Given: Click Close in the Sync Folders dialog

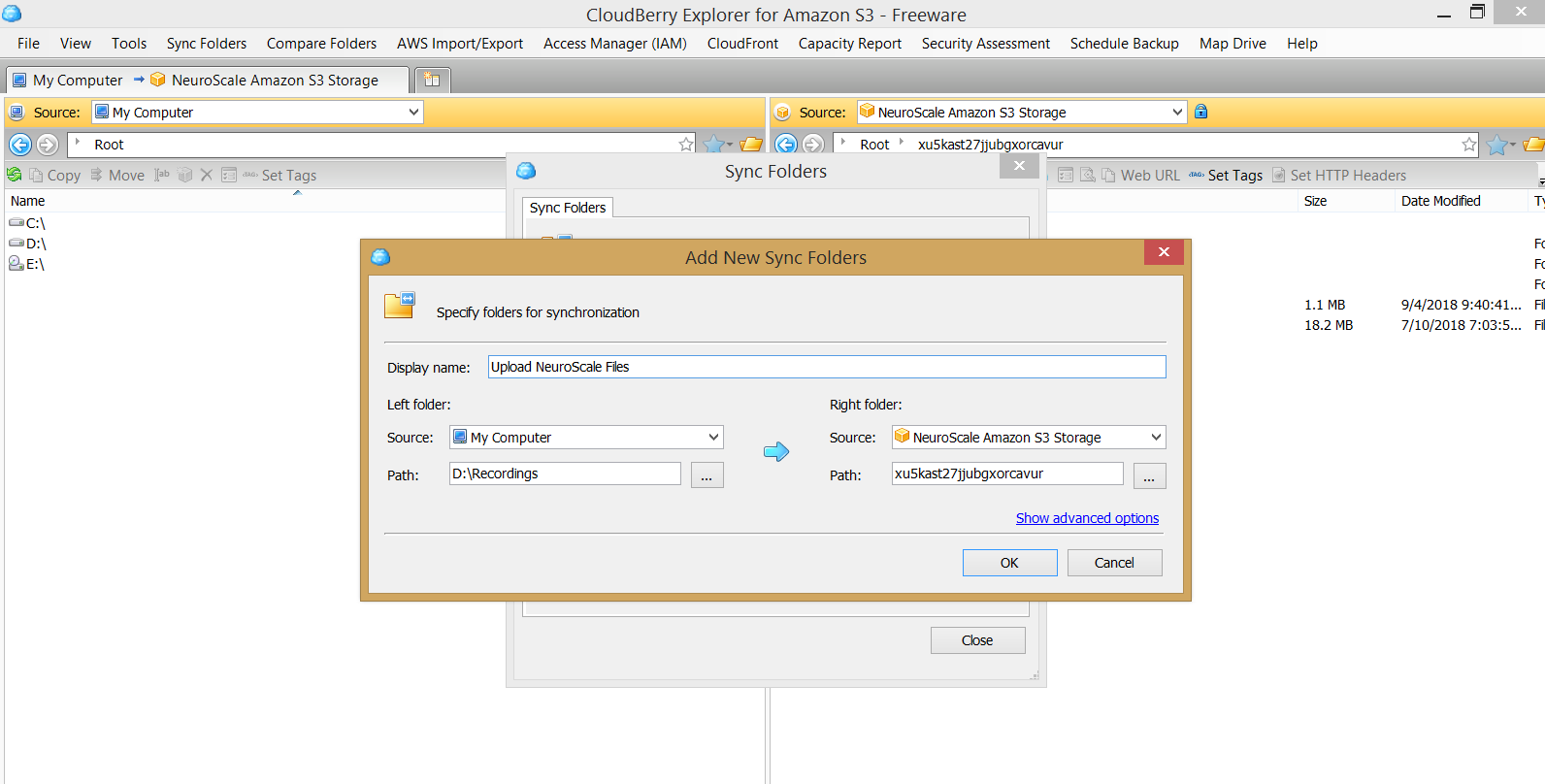Looking at the screenshot, I should [977, 640].
